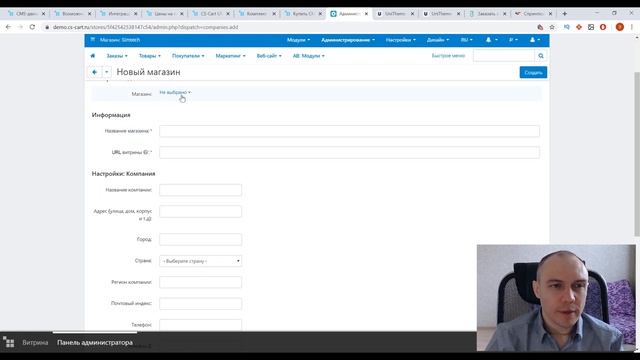Click the Быстрое меню link
This screenshot has width=640, height=360.
coord(448,56)
